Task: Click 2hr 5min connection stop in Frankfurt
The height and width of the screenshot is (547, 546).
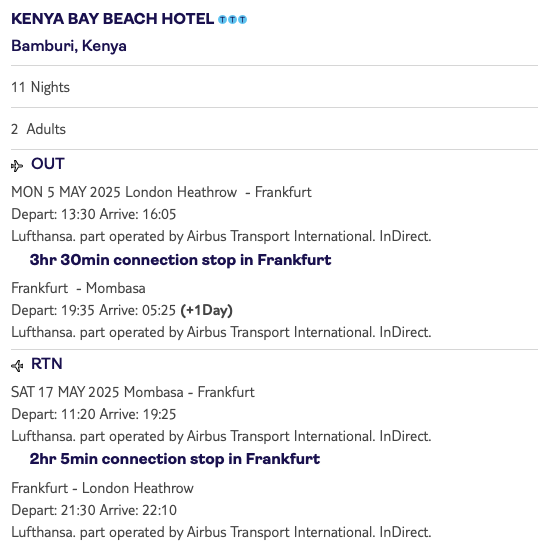Action: tap(175, 459)
